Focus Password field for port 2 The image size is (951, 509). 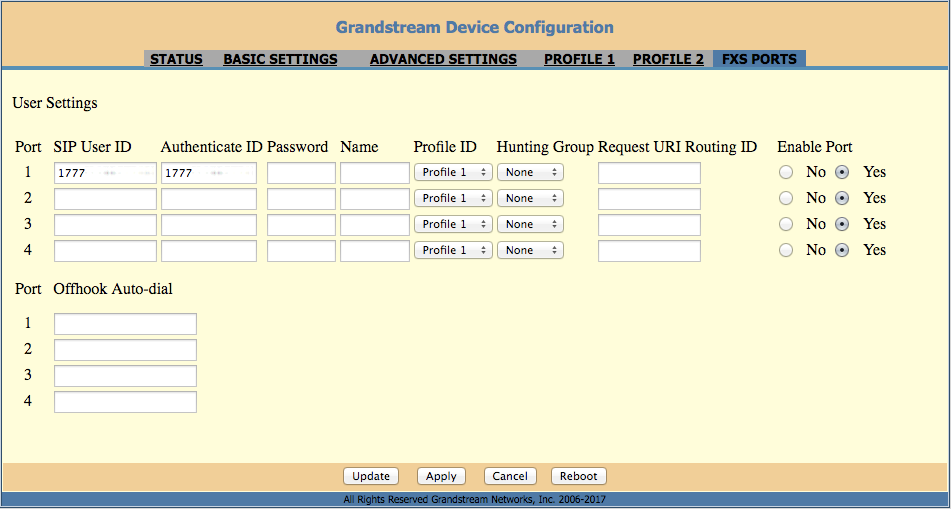pos(301,199)
